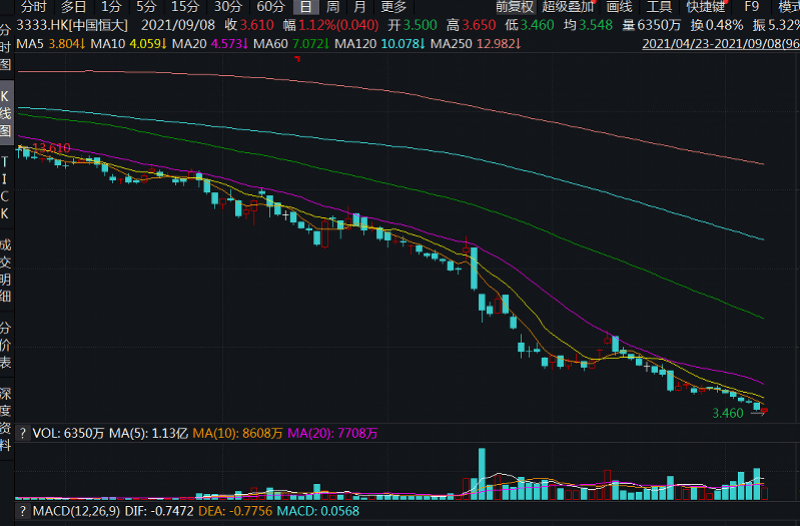Open TICK view in left sidebar

coord(6,187)
